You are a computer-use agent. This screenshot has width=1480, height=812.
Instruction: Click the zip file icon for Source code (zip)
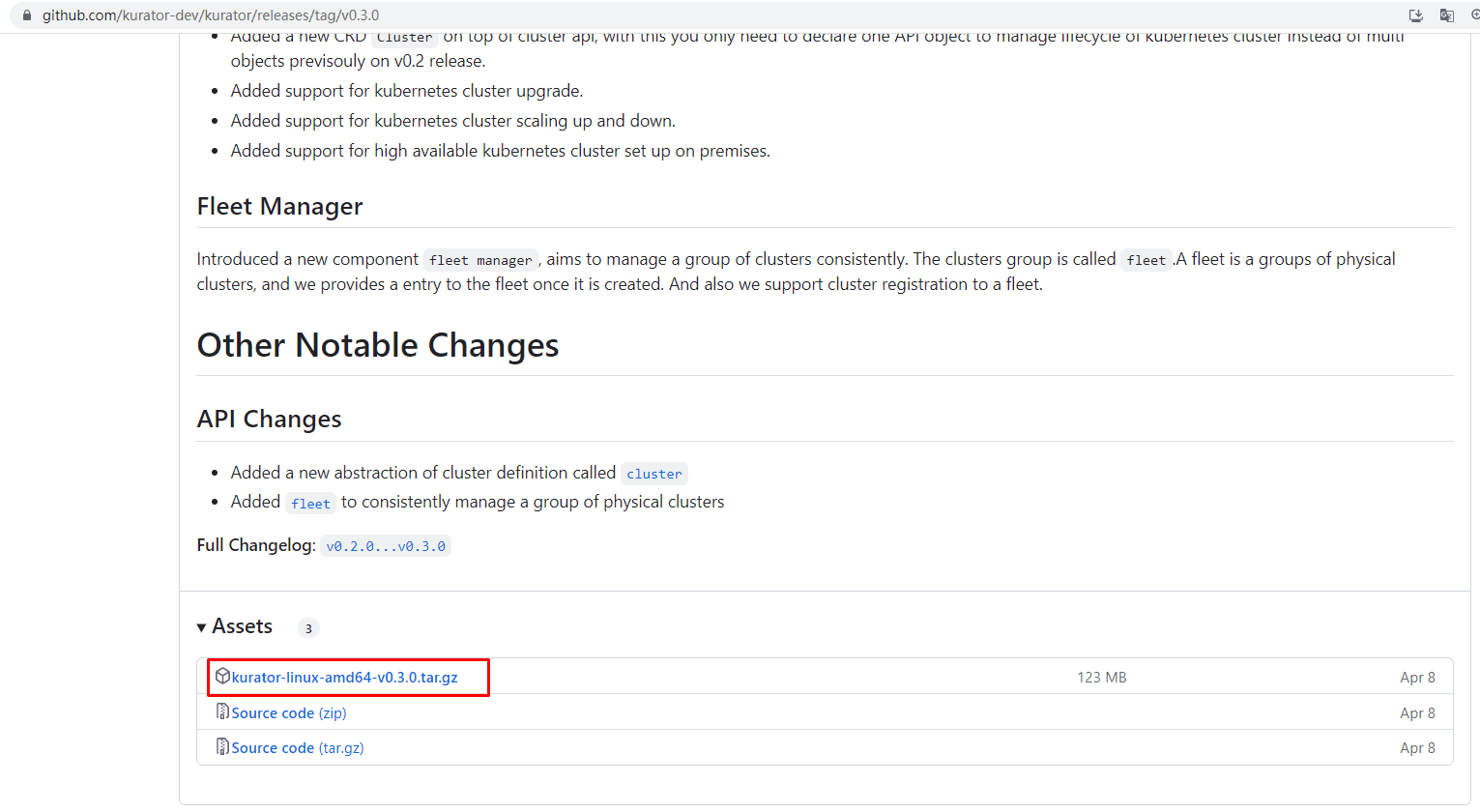click(222, 711)
